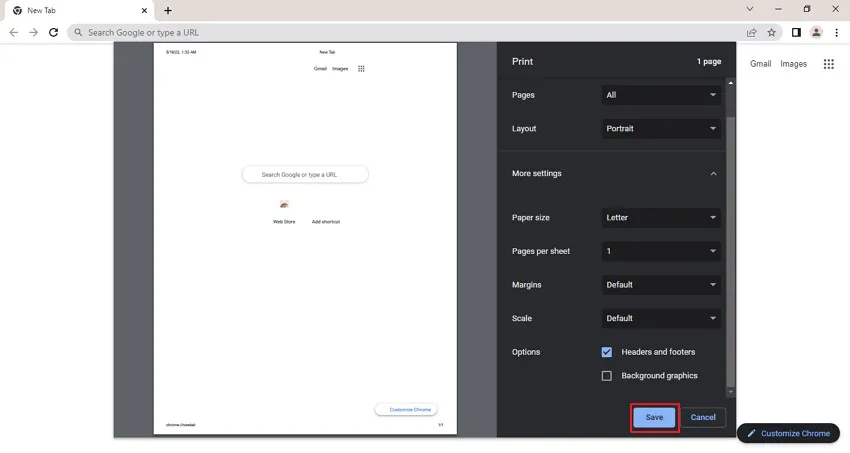Click the Customize Chrome button
Image resolution: width=850 pixels, height=453 pixels.
(x=788, y=433)
